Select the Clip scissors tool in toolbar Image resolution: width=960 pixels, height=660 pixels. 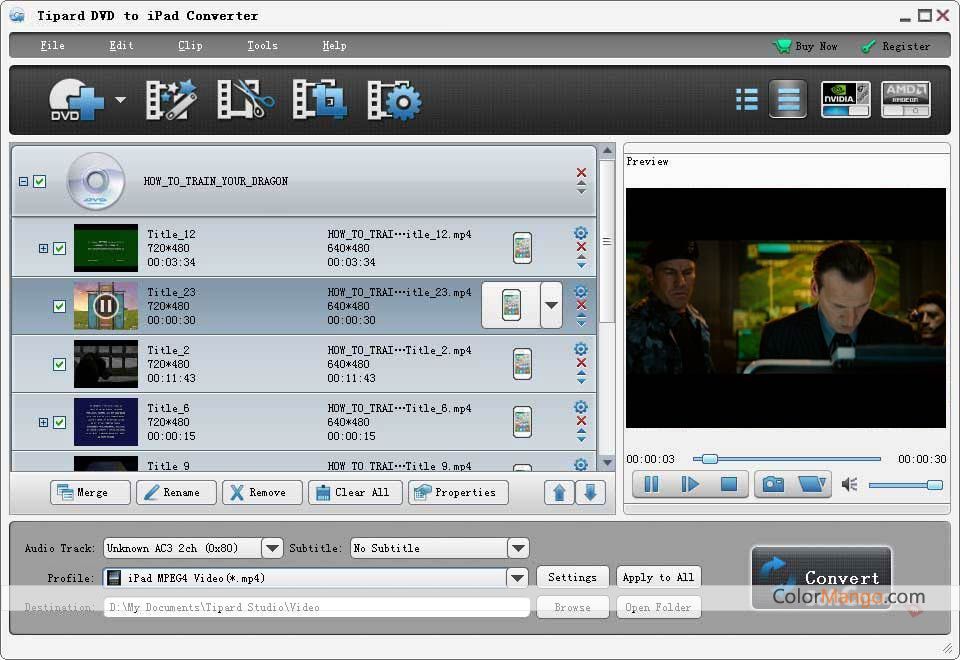(x=245, y=100)
